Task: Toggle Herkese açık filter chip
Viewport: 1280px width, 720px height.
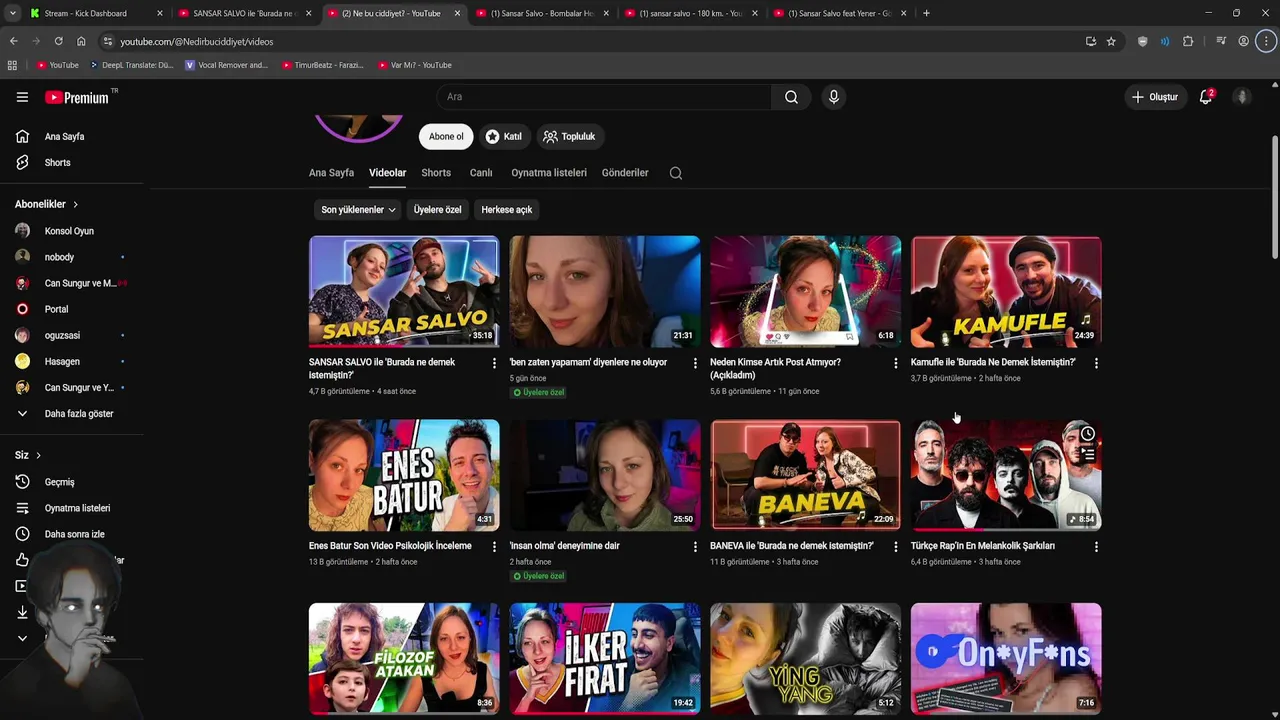Action: click(x=506, y=210)
